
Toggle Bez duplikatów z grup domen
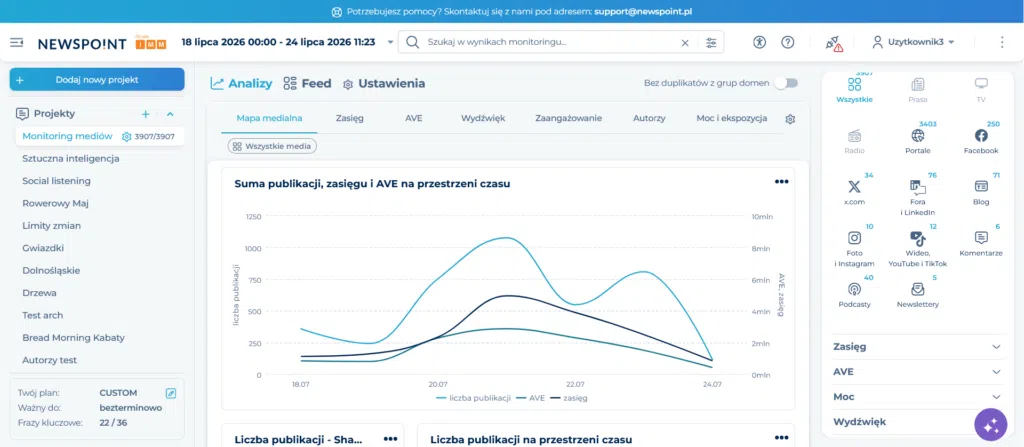tap(786, 83)
